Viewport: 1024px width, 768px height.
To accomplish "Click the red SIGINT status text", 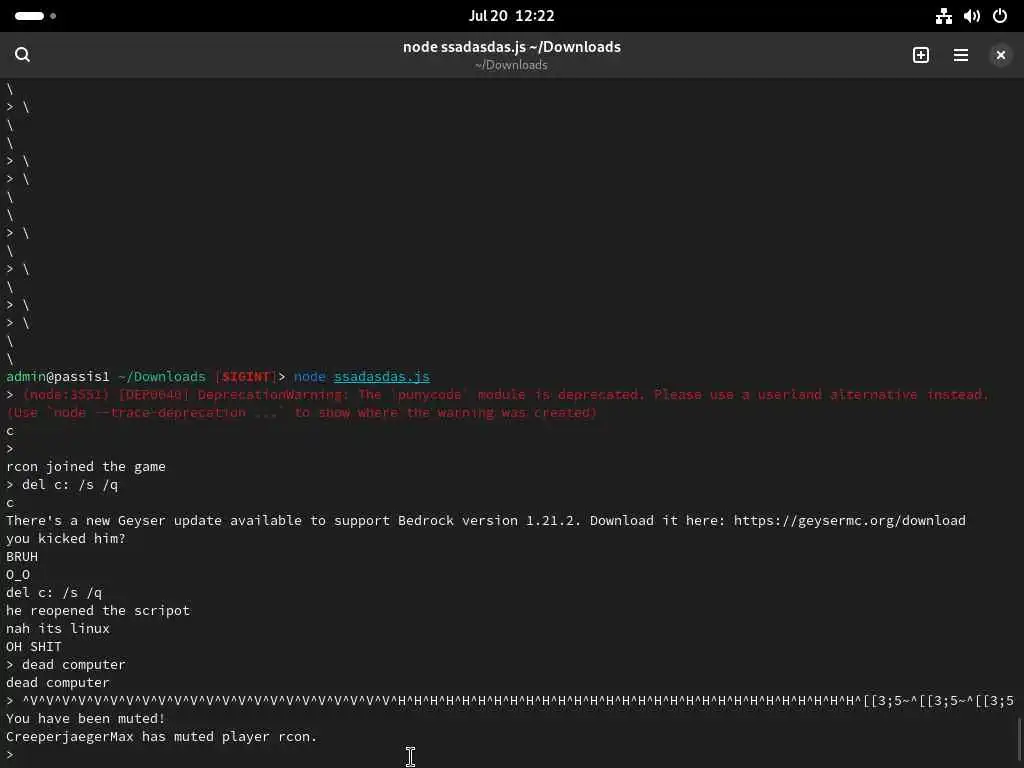I will 246,377.
